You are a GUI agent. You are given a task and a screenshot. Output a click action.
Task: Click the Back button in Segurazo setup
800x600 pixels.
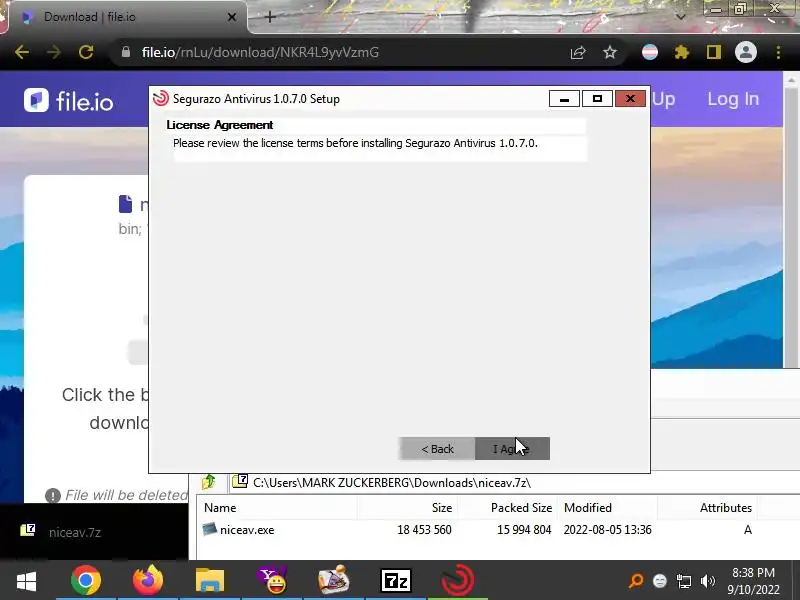[437, 449]
